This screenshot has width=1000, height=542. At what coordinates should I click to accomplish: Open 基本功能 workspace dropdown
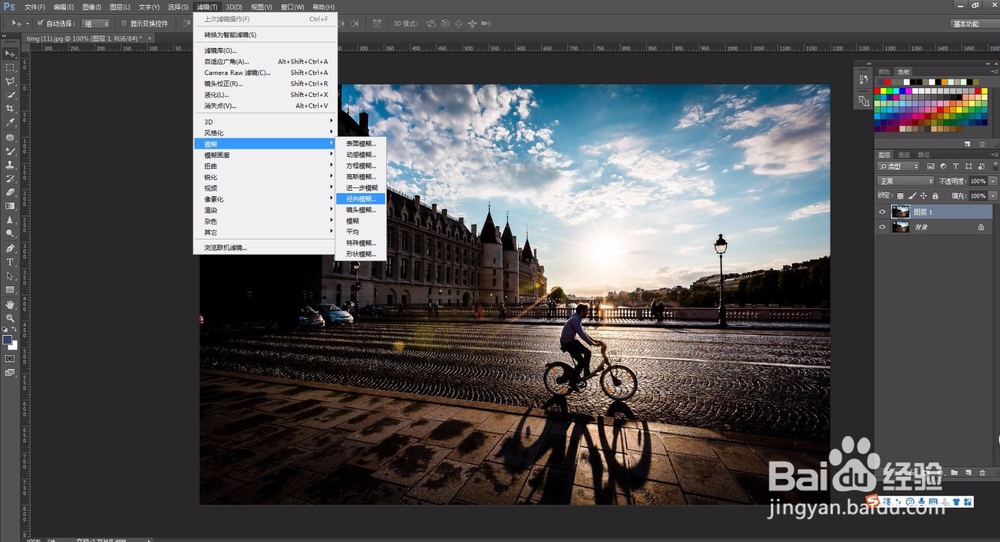coord(973,24)
